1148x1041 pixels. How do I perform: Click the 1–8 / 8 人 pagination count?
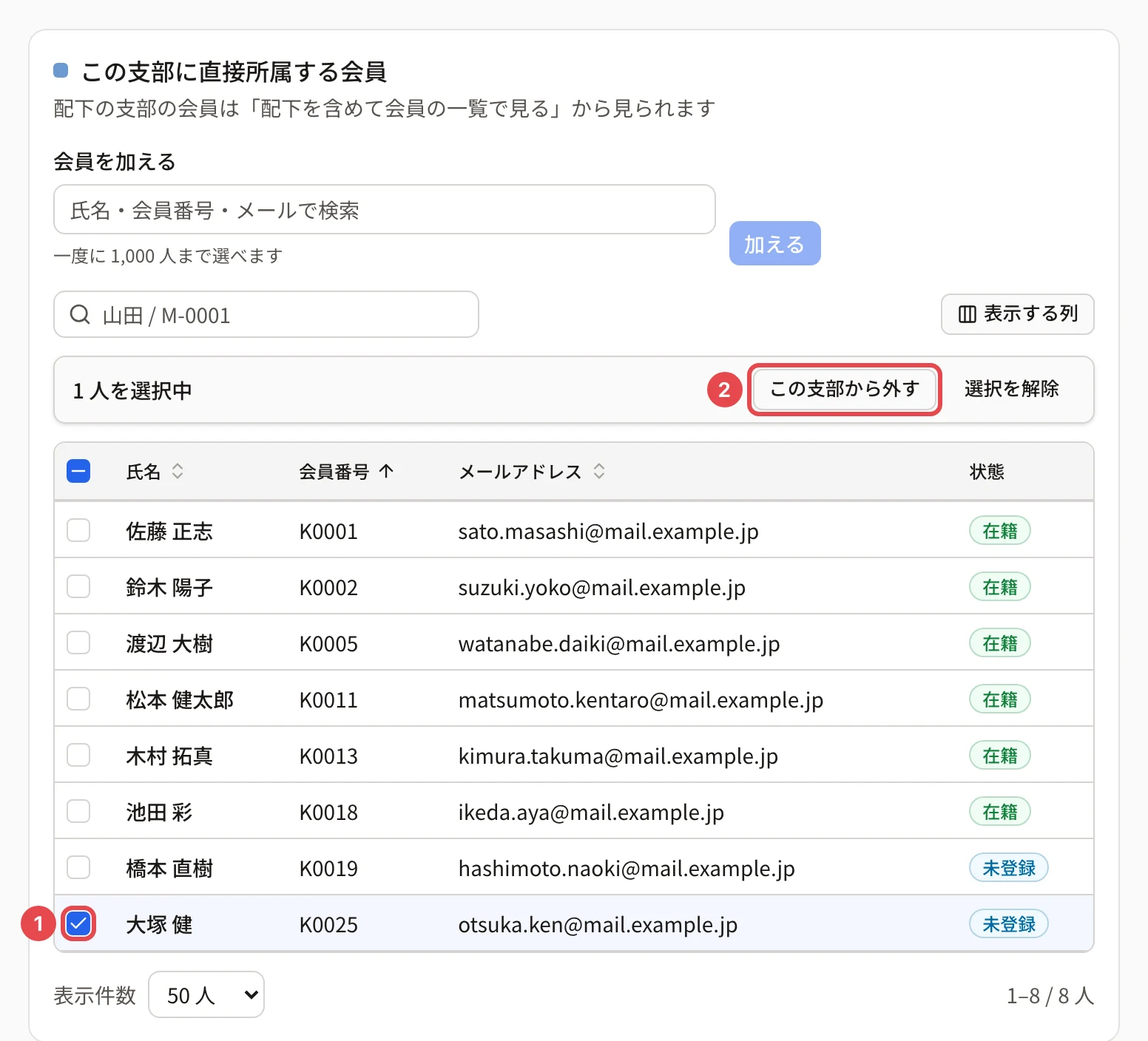[x=1050, y=996]
